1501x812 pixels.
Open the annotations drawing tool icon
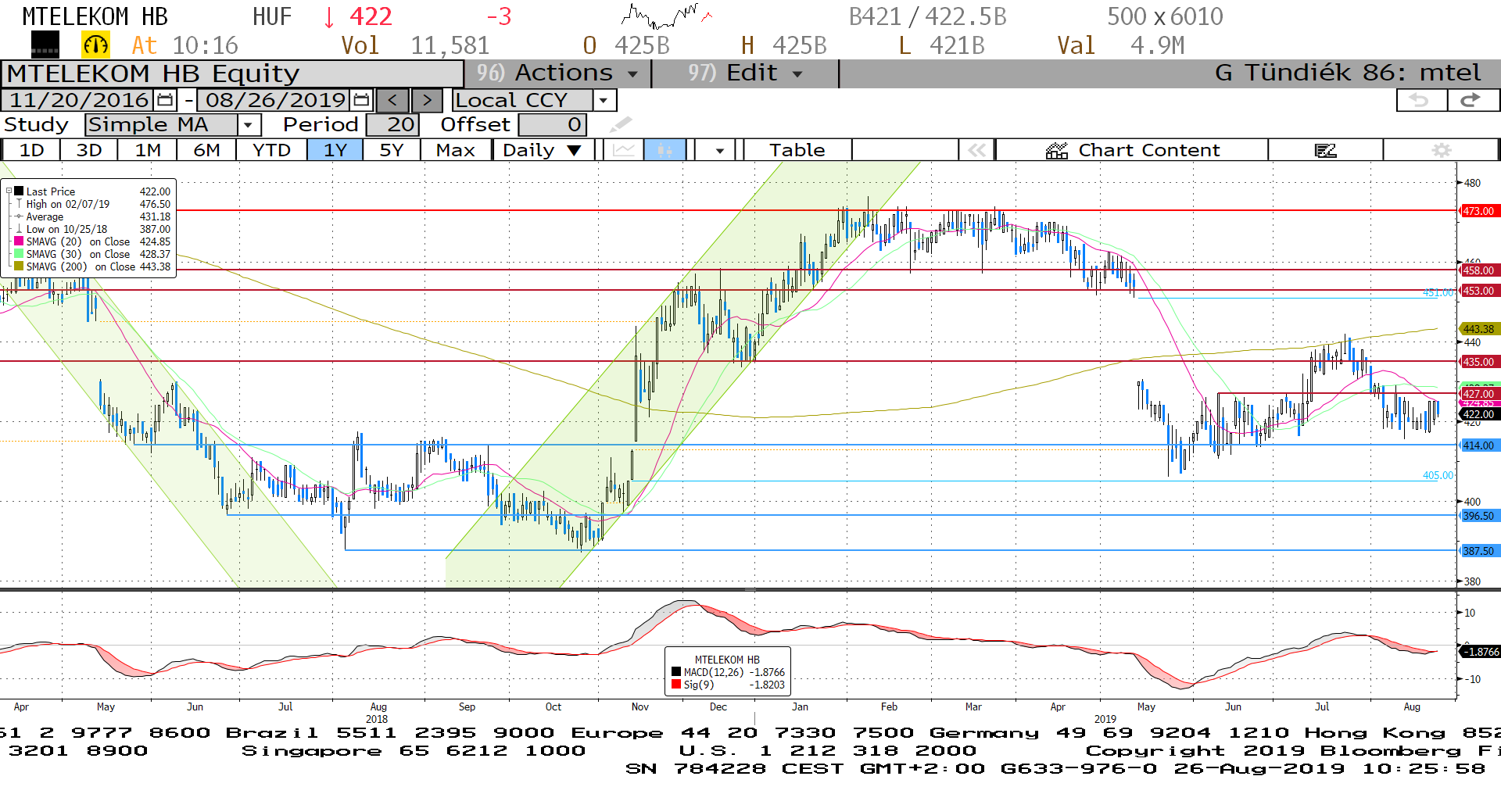point(1325,150)
